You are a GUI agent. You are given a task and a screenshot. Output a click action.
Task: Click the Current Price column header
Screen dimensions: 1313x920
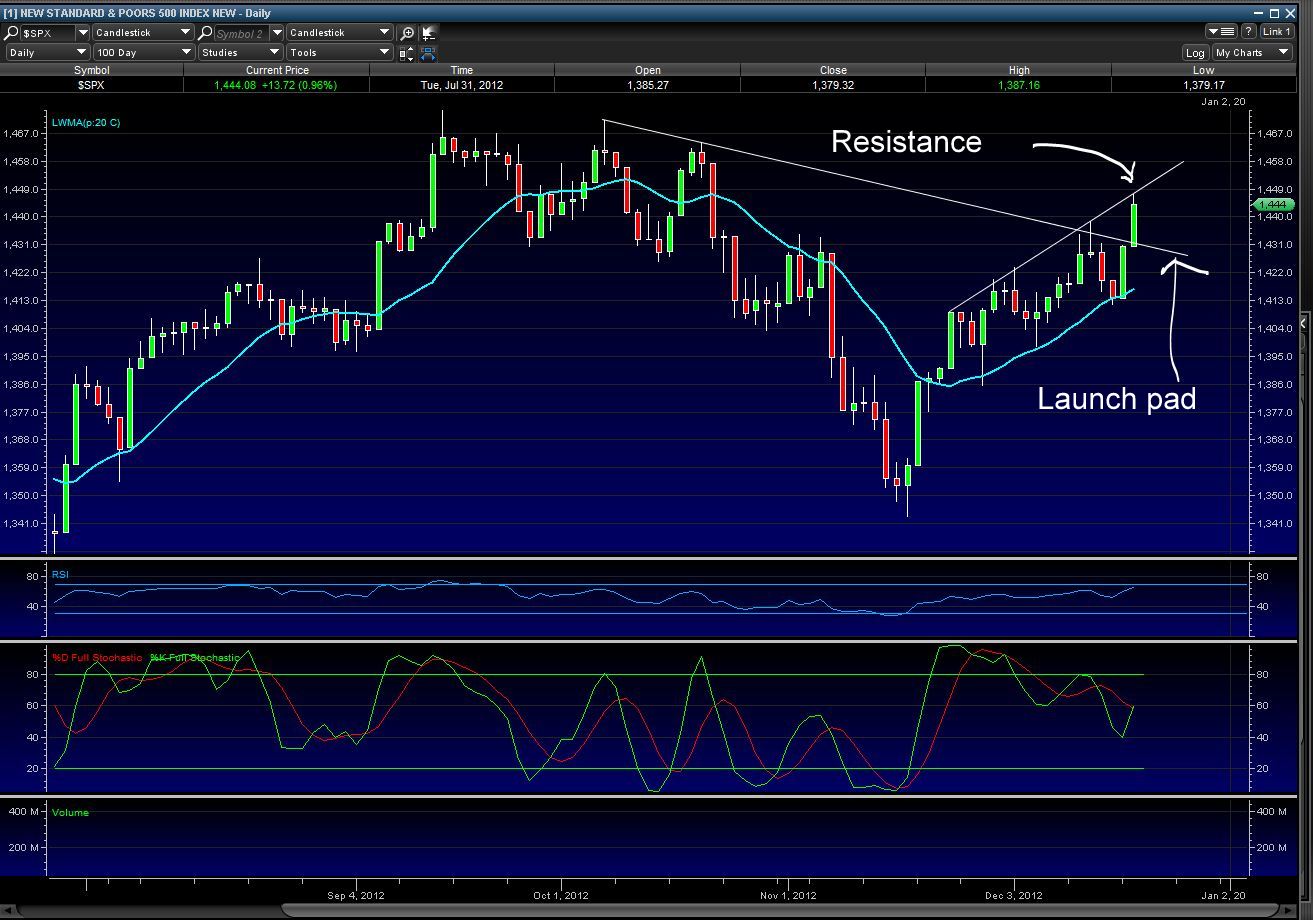(x=277, y=70)
